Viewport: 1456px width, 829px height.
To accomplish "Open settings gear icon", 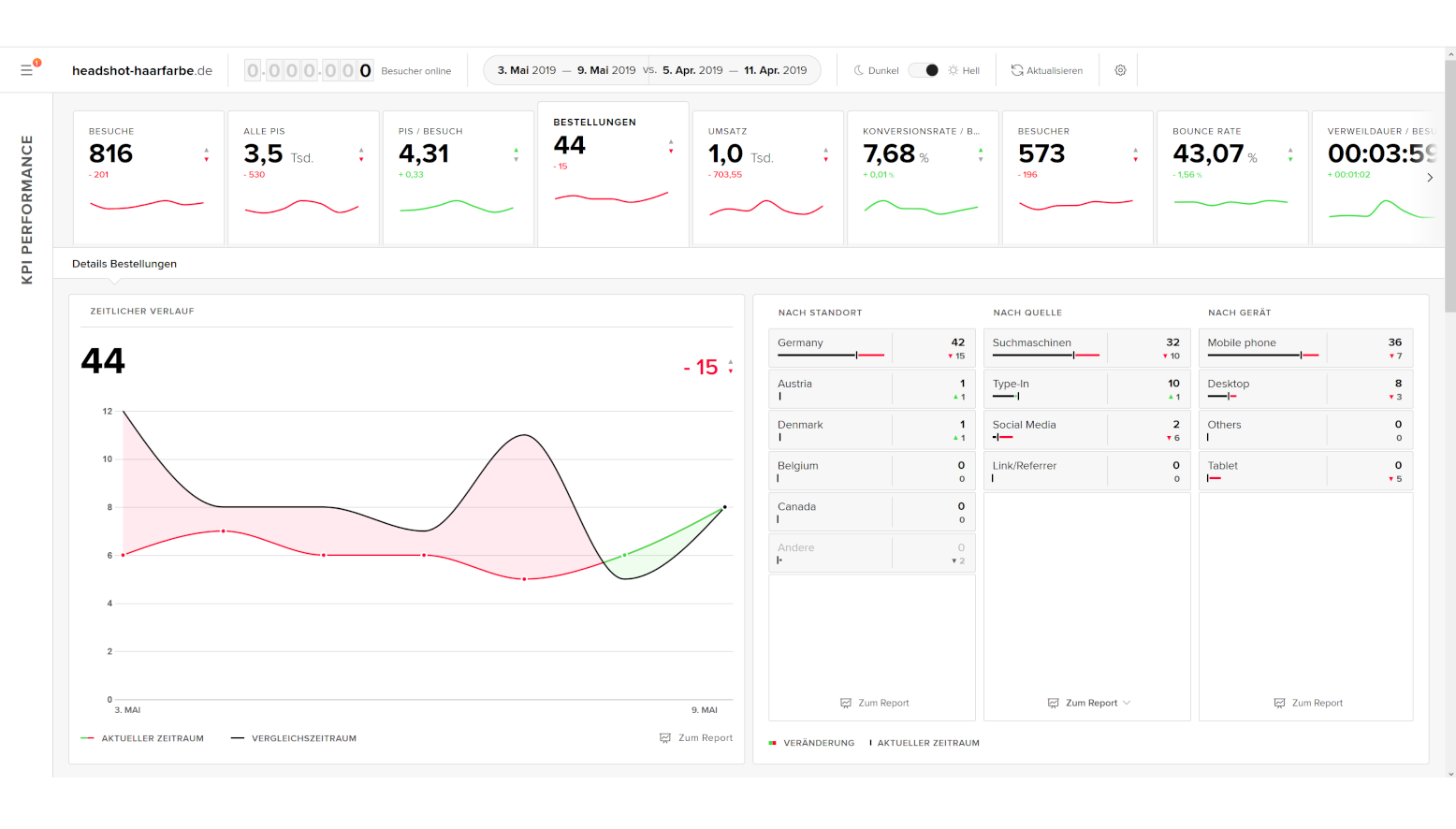I will point(1120,70).
